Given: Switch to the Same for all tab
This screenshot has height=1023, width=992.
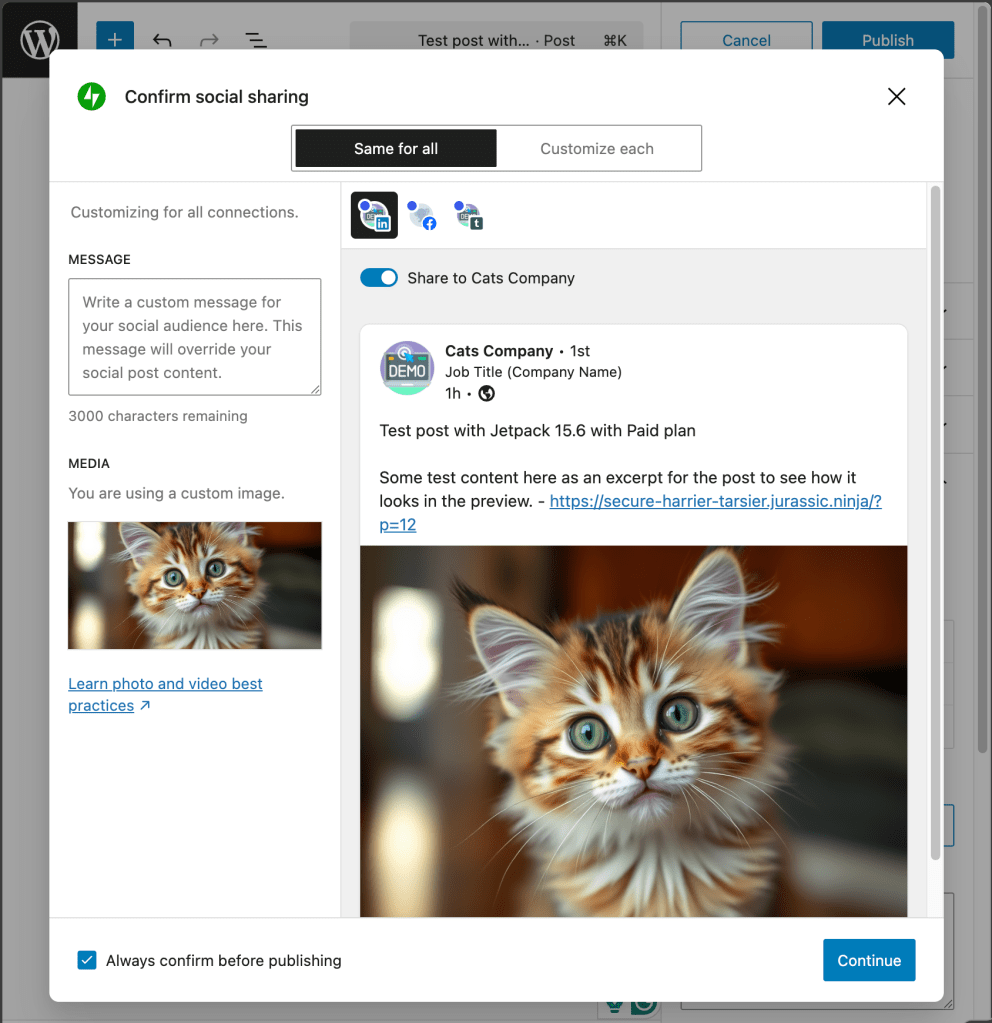Looking at the screenshot, I should tap(396, 148).
